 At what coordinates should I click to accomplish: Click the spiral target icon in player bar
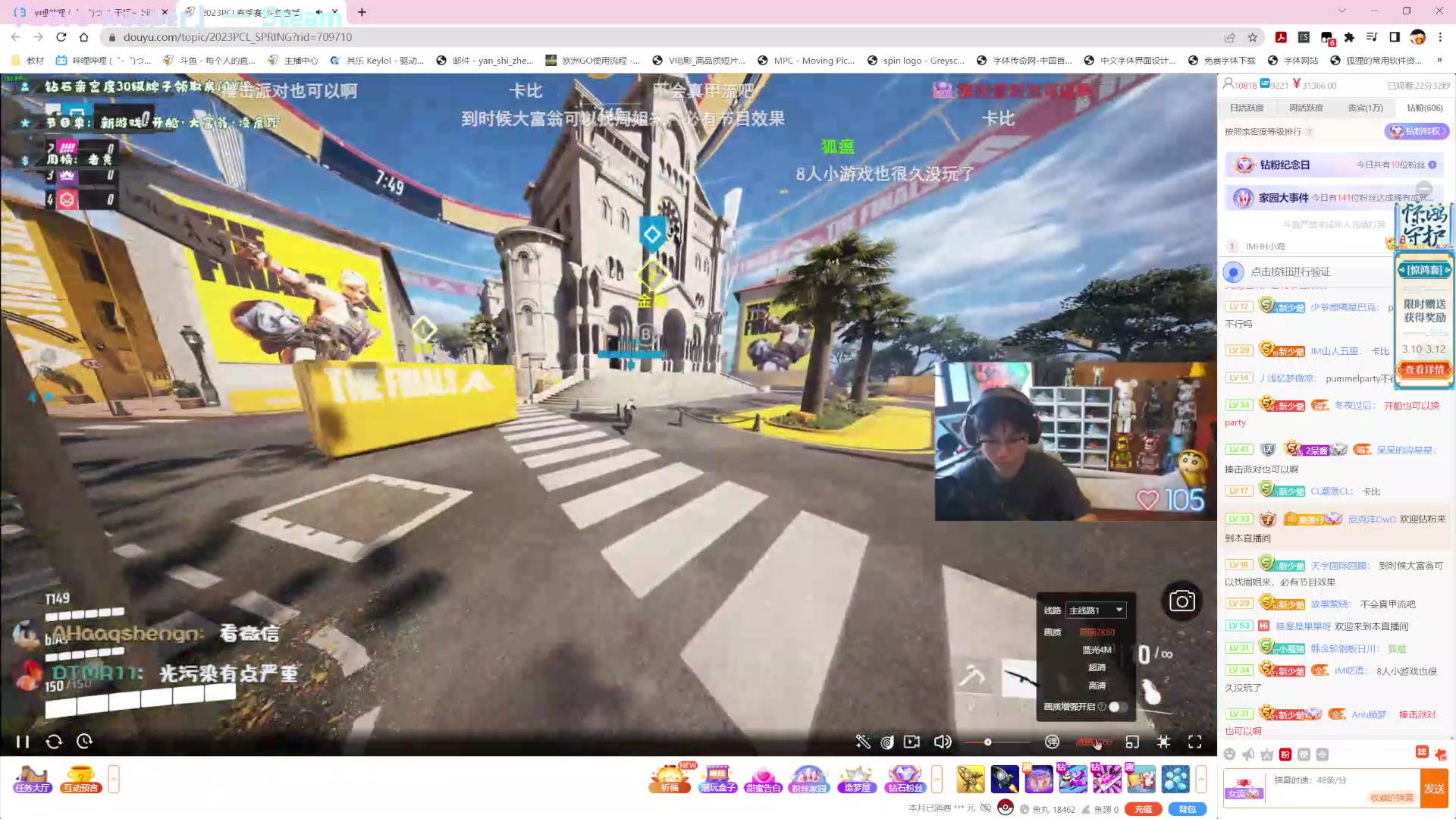886,742
